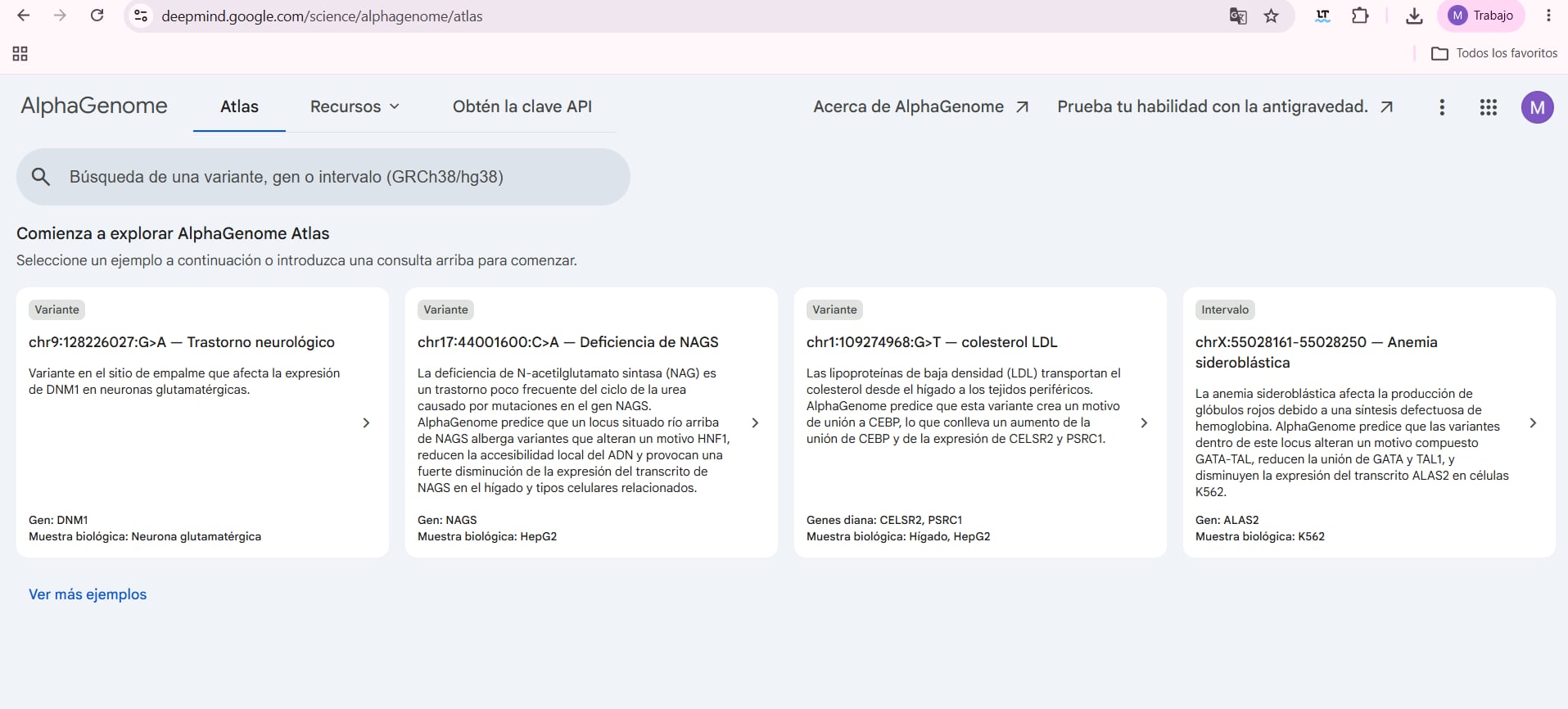Click the browser forward arrow
Viewport: 1568px width, 709px height.
click(x=60, y=16)
